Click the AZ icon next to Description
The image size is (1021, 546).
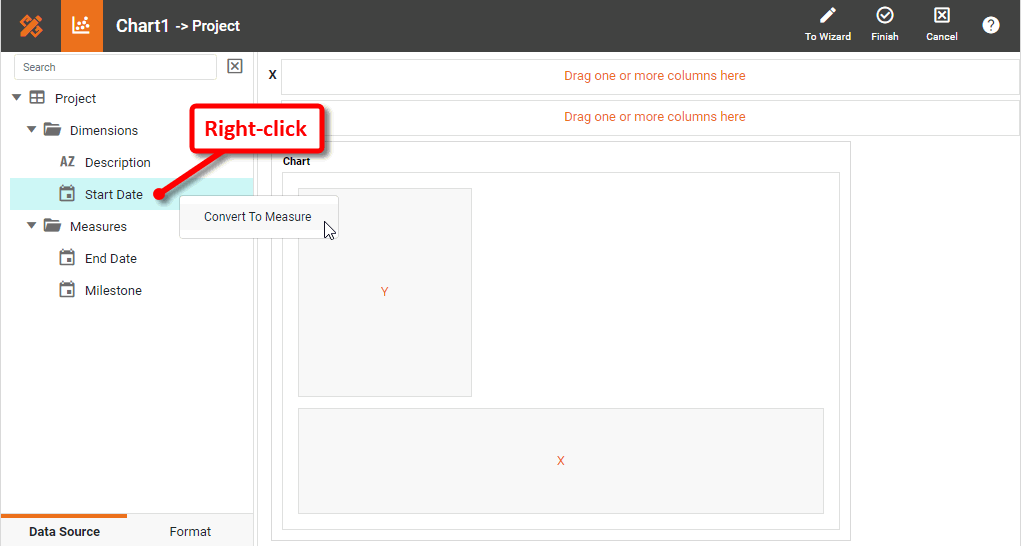[67, 162]
